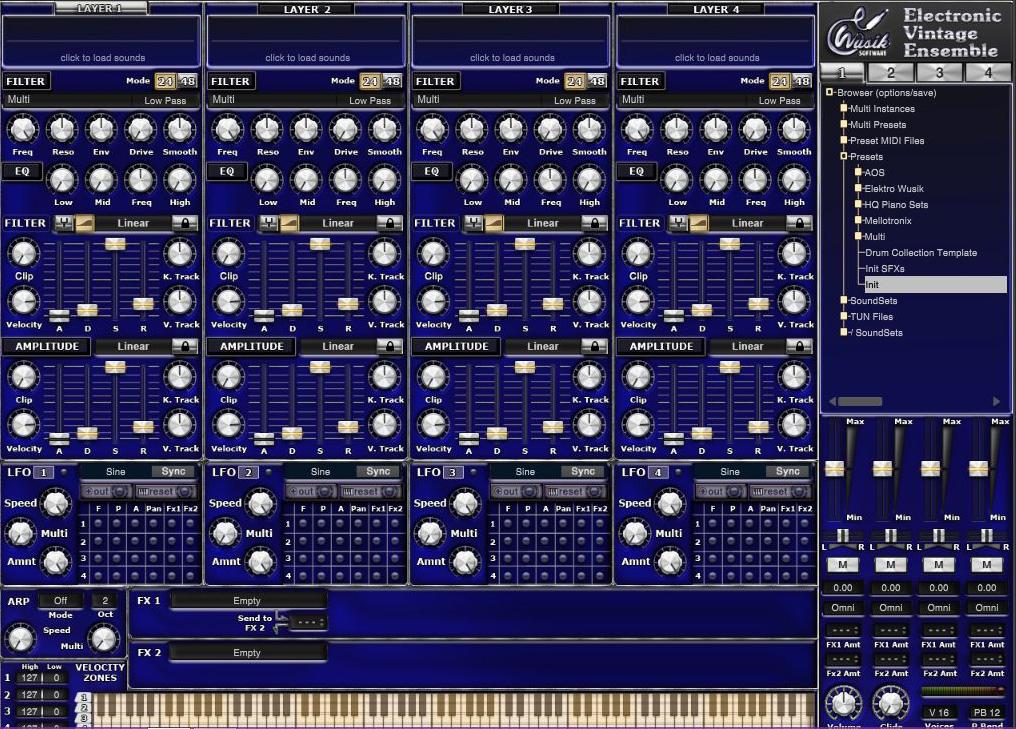Open Layer 3 amplitude envelope Linear dropdown
Image resolution: width=1016 pixels, height=729 pixels.
tap(543, 346)
